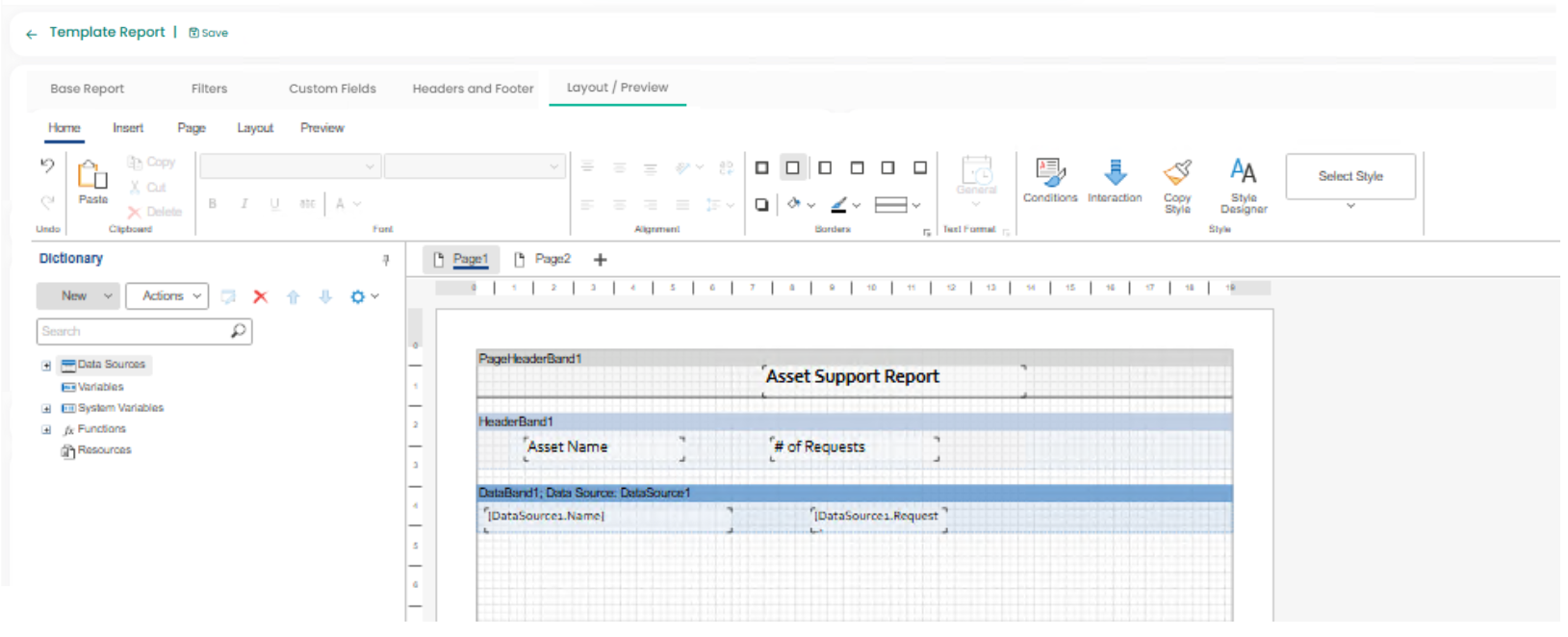Open the Headers and Footer tab
This screenshot has width=1568, height=637.
pos(473,89)
